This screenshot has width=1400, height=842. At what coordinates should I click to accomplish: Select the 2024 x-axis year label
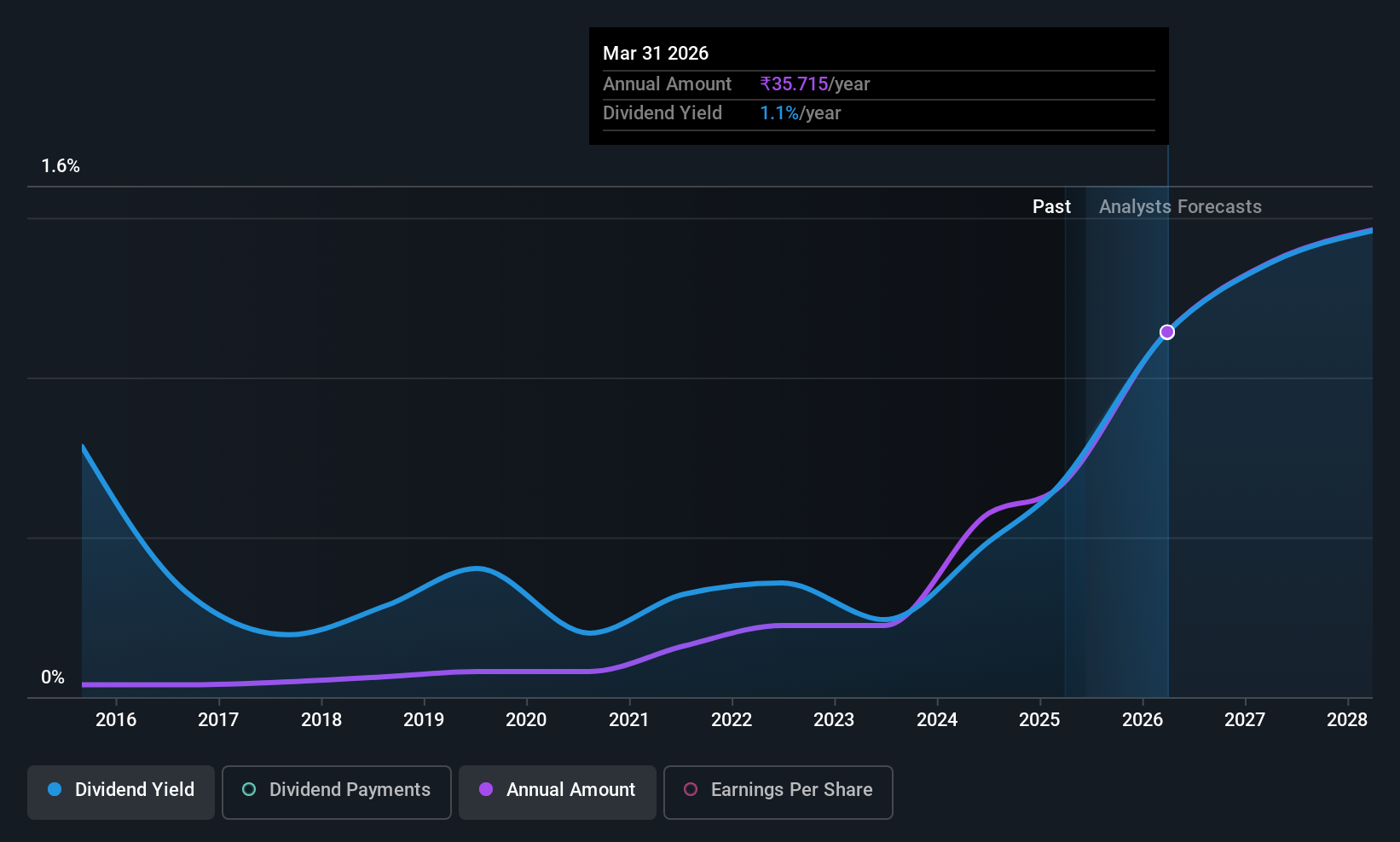click(x=937, y=720)
